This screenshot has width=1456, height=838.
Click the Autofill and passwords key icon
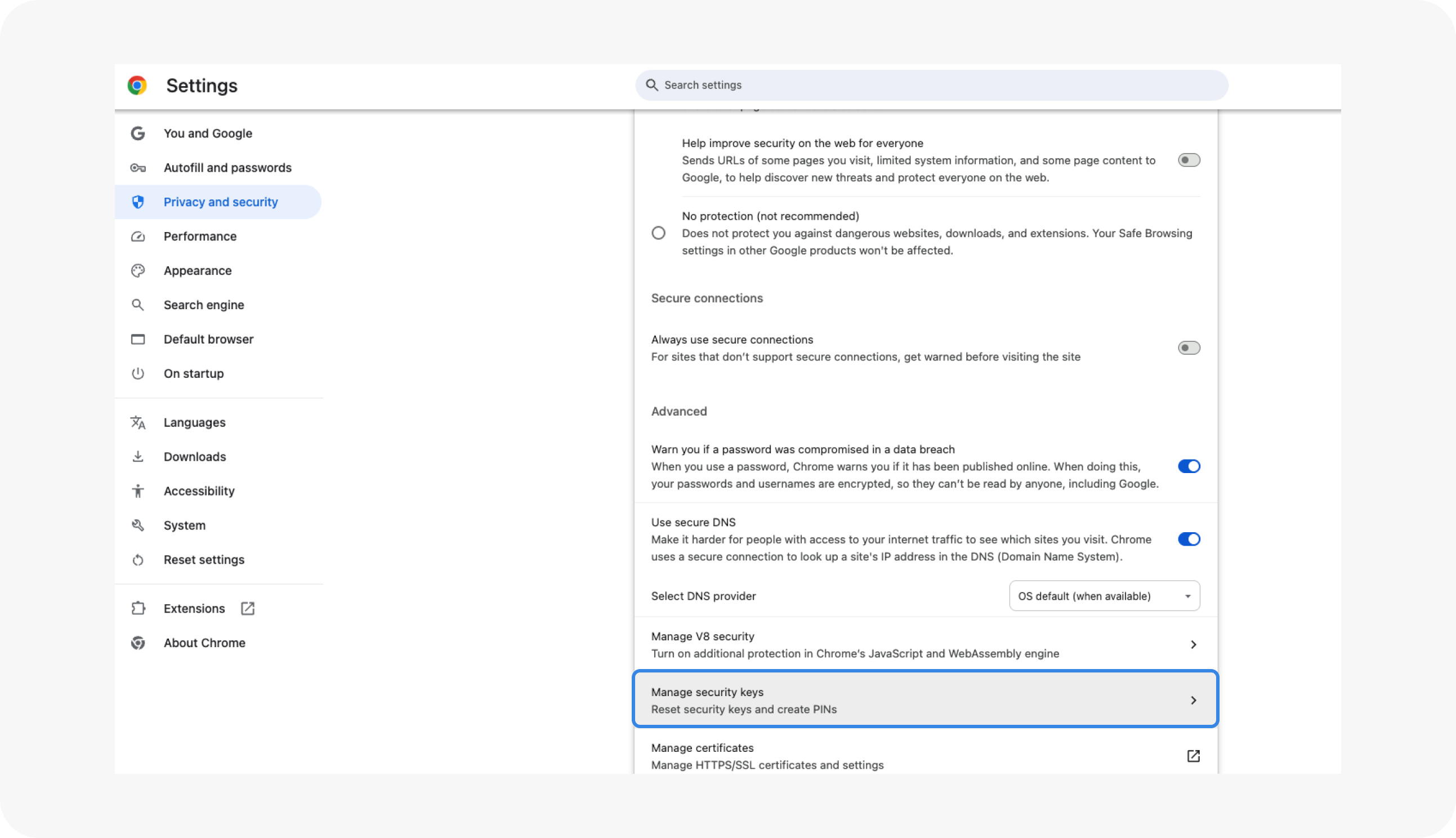137,167
